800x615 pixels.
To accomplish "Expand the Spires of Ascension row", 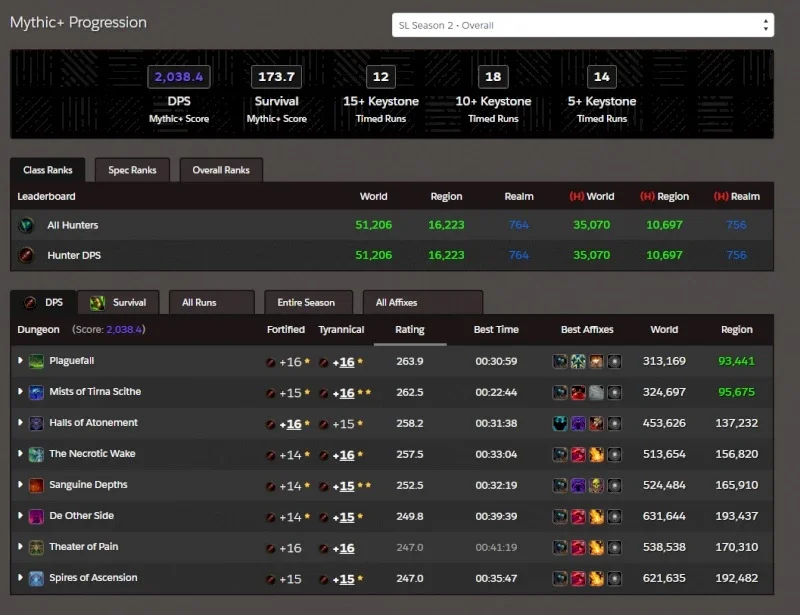I will coord(20,577).
